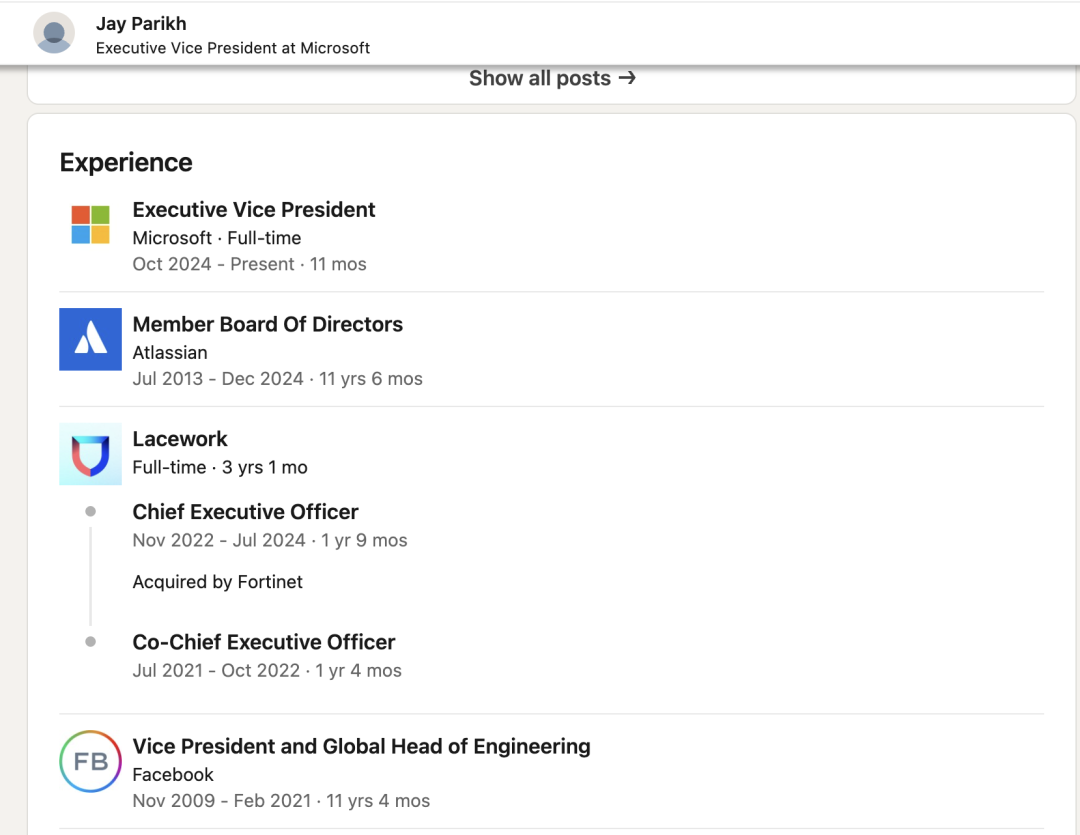
Task: Click the Co-Chief Executive Officer timeline dot
Action: pos(90,641)
